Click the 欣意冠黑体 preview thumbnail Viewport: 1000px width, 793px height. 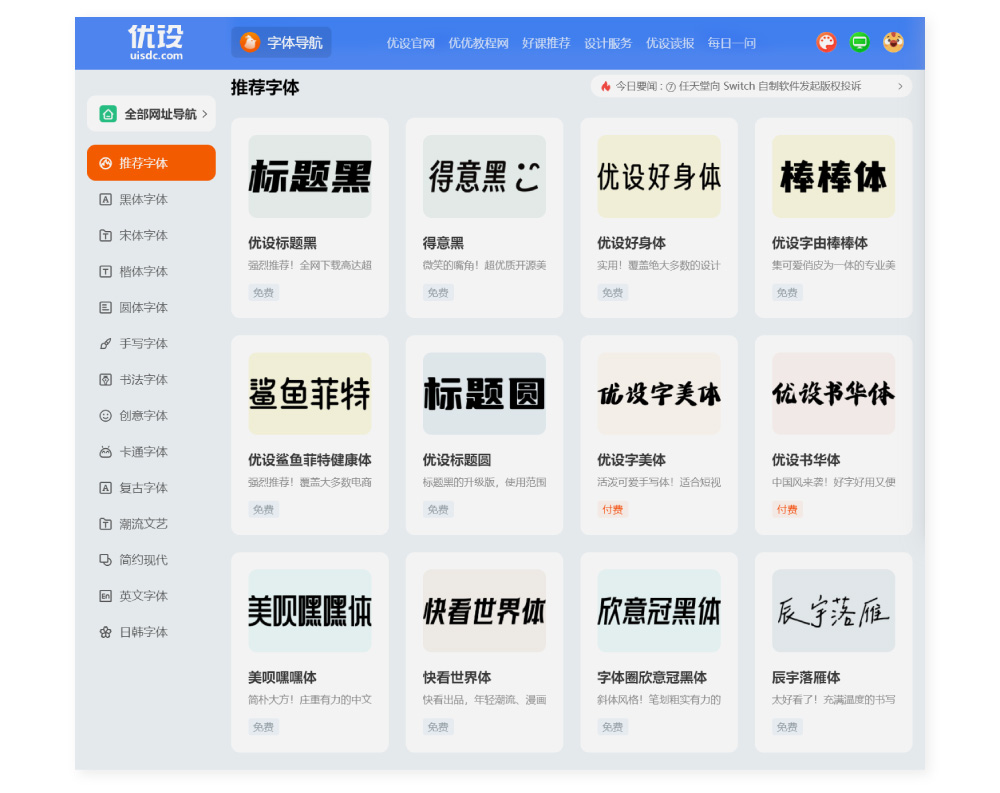point(659,611)
